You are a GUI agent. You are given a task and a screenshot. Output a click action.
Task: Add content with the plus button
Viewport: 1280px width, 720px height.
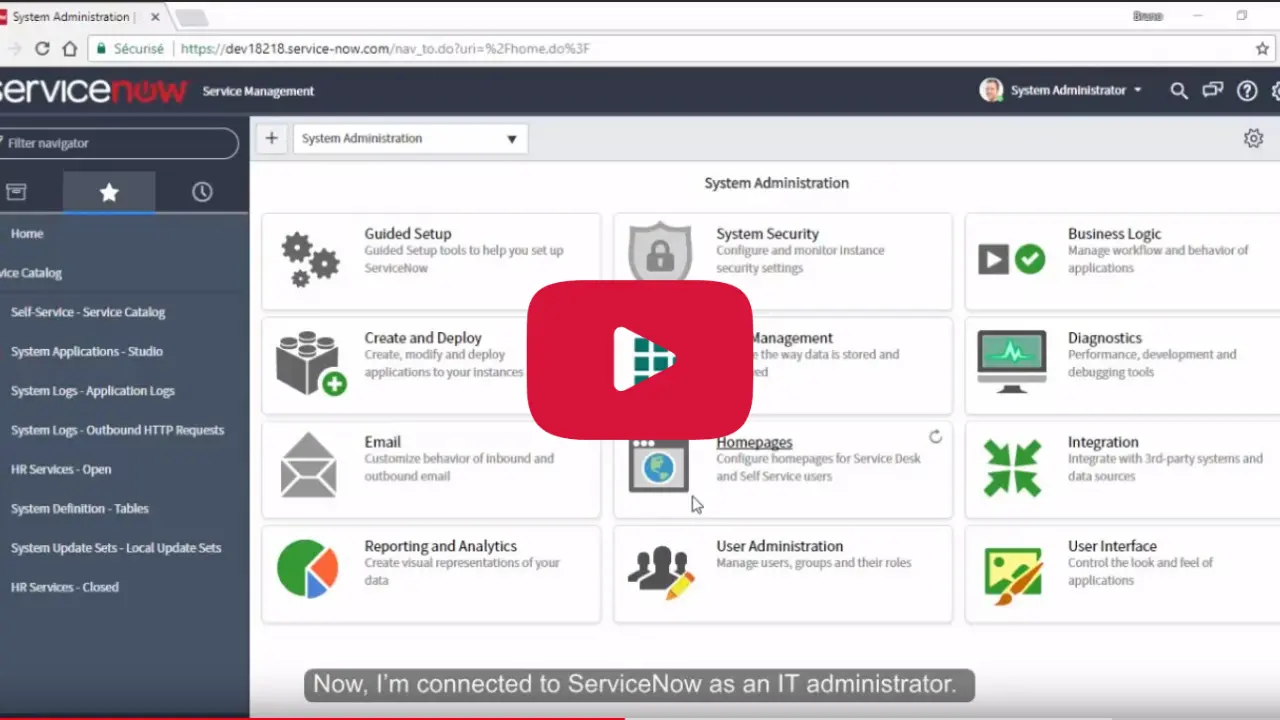271,139
